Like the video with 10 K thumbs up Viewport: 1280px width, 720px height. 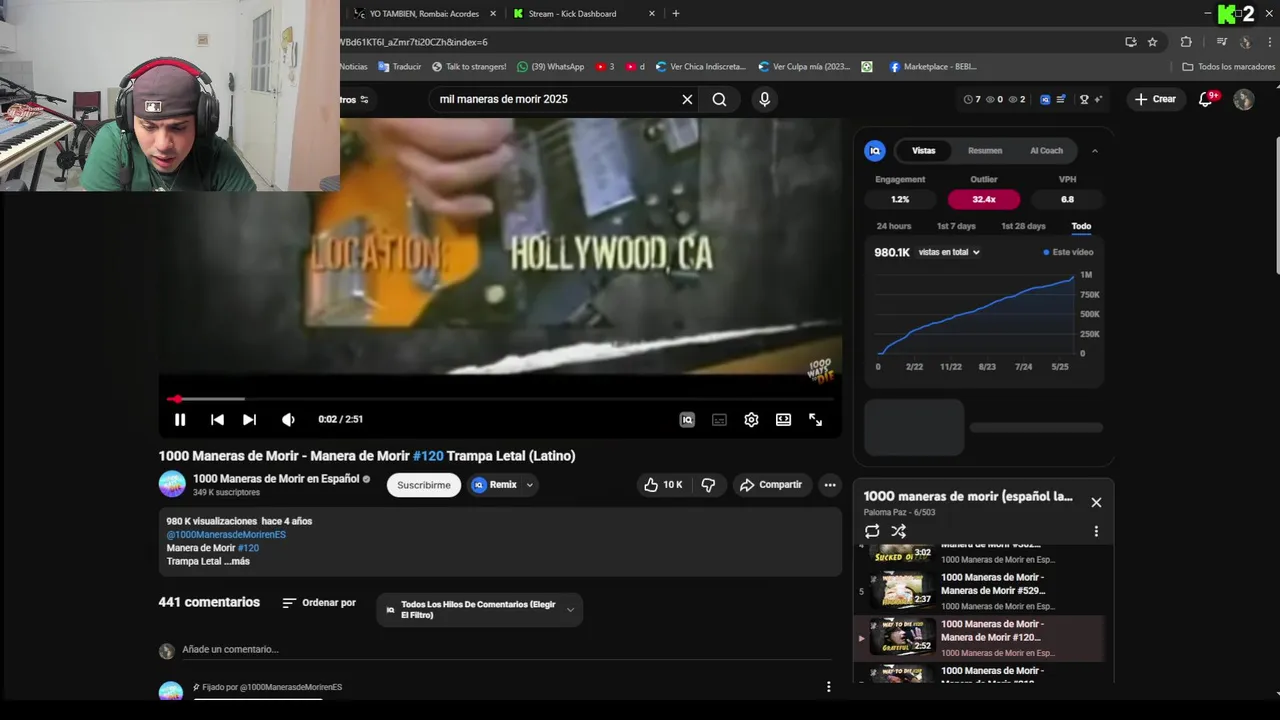click(664, 485)
